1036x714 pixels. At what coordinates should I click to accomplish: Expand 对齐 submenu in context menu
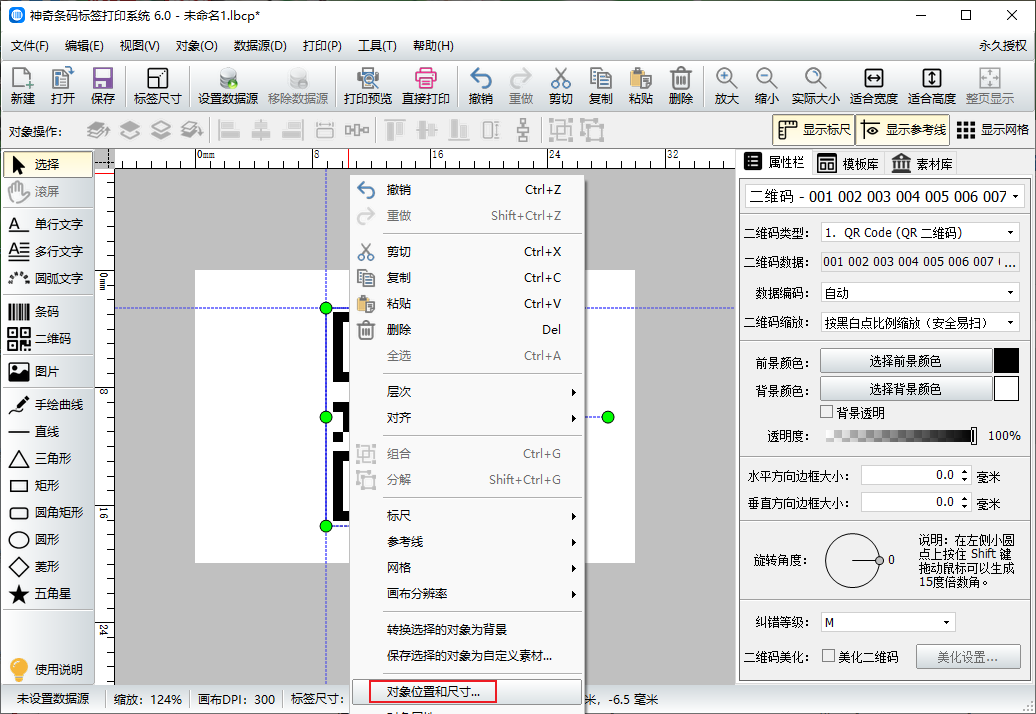[x=466, y=418]
